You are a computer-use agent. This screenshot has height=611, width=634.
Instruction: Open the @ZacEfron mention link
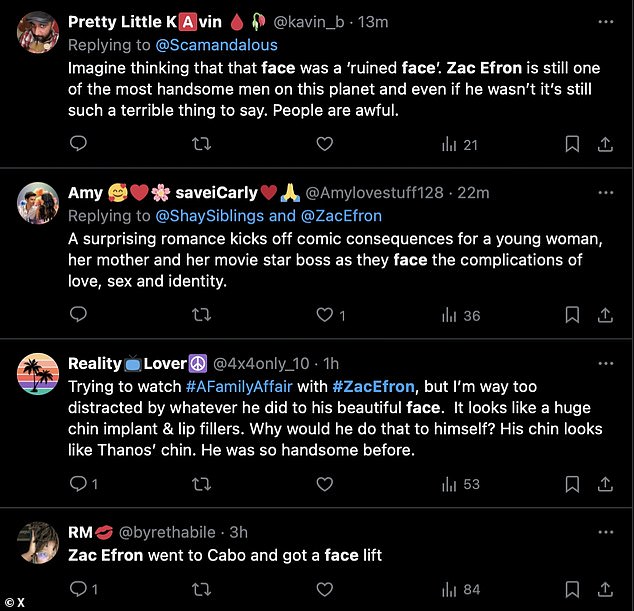point(341,216)
